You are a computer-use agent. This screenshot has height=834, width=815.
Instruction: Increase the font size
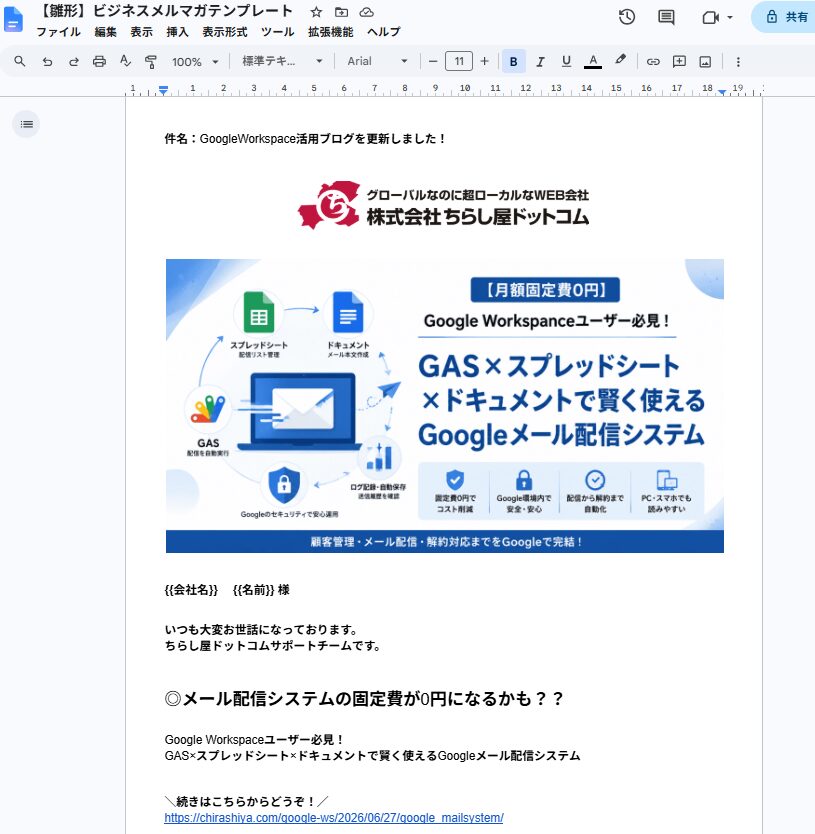[x=484, y=61]
